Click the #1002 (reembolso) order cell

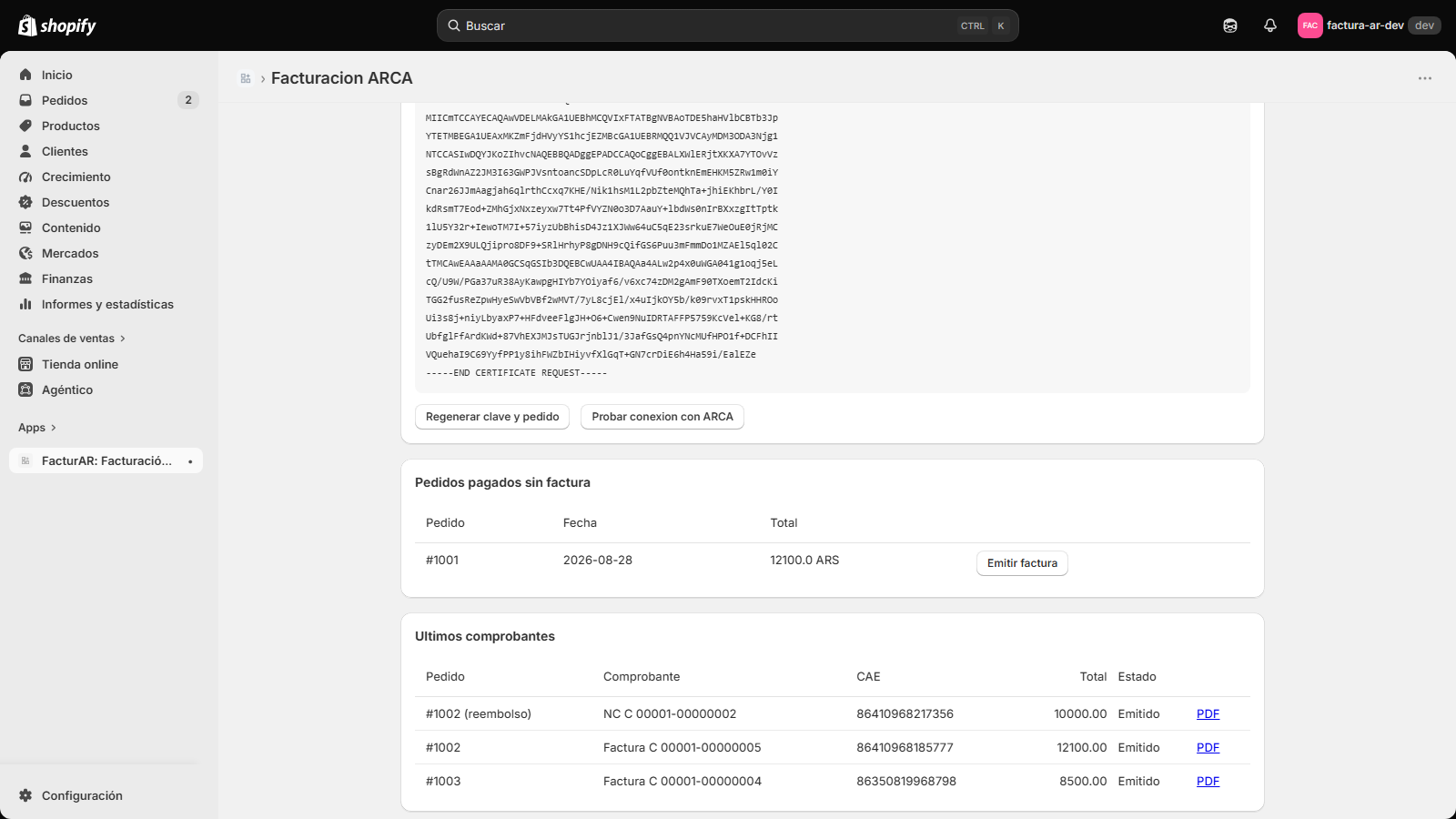[x=479, y=714]
